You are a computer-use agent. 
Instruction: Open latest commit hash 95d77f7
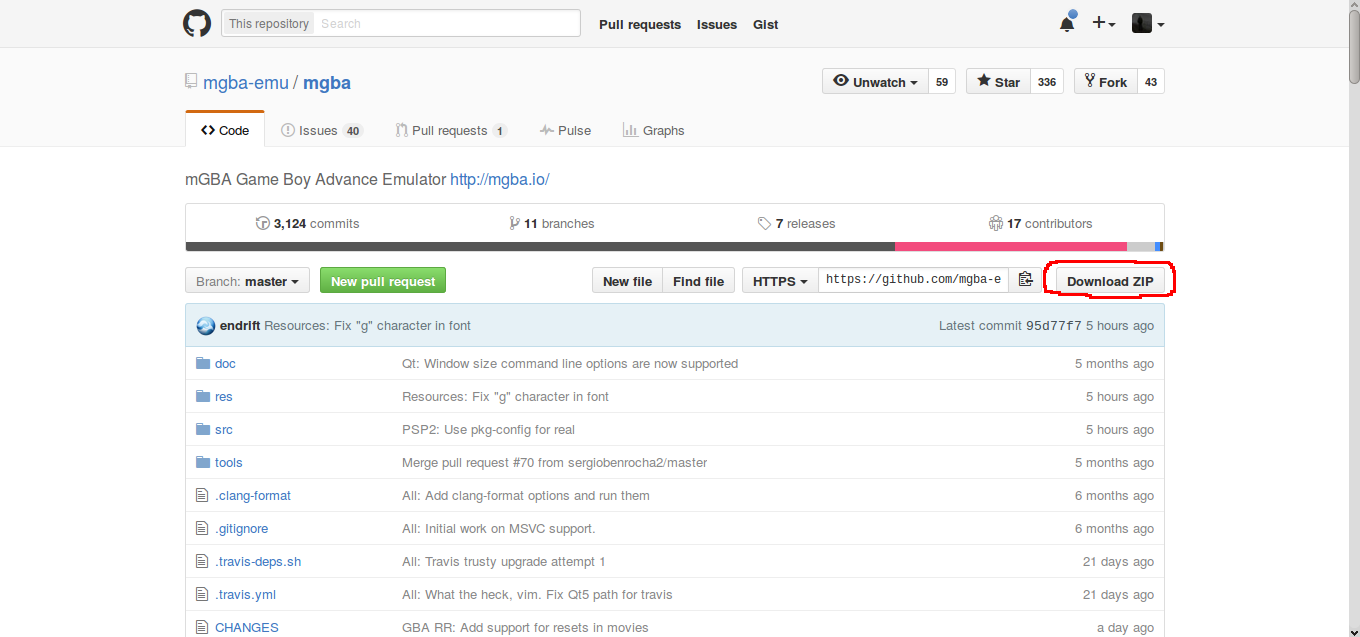pos(1054,325)
